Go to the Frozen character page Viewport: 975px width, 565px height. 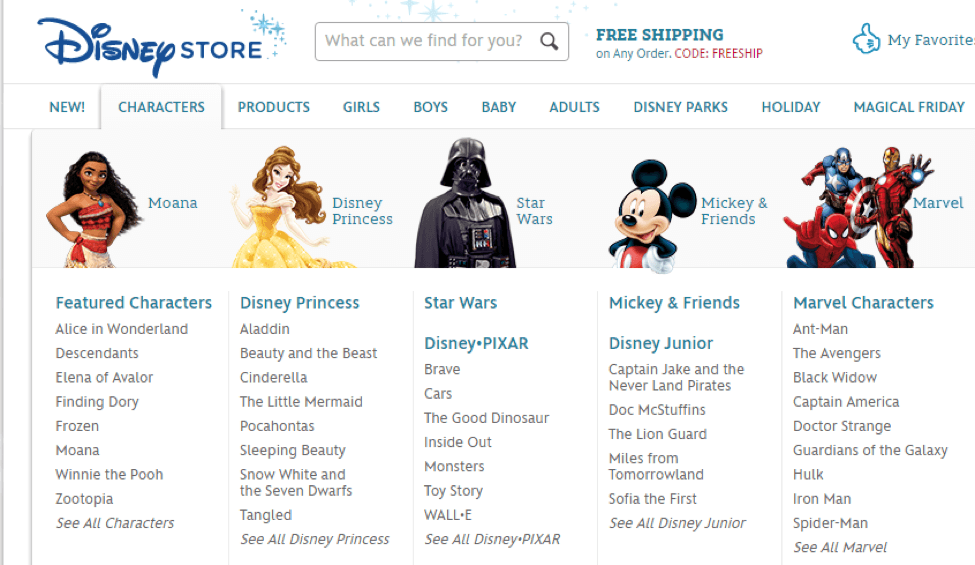pyautogui.click(x=77, y=426)
